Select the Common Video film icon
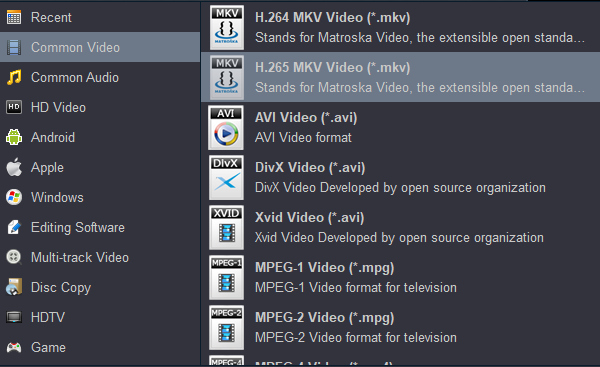The width and height of the screenshot is (600, 367). pyautogui.click(x=14, y=47)
